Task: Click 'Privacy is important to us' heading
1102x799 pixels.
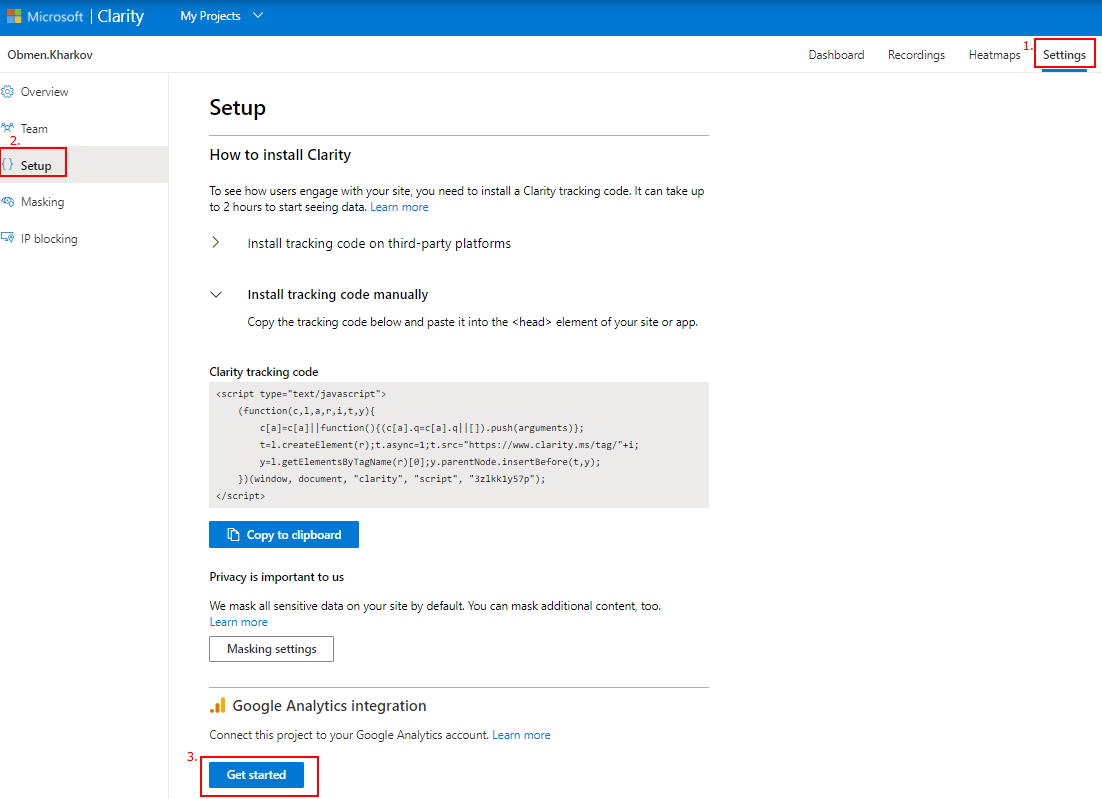Action: 277,577
